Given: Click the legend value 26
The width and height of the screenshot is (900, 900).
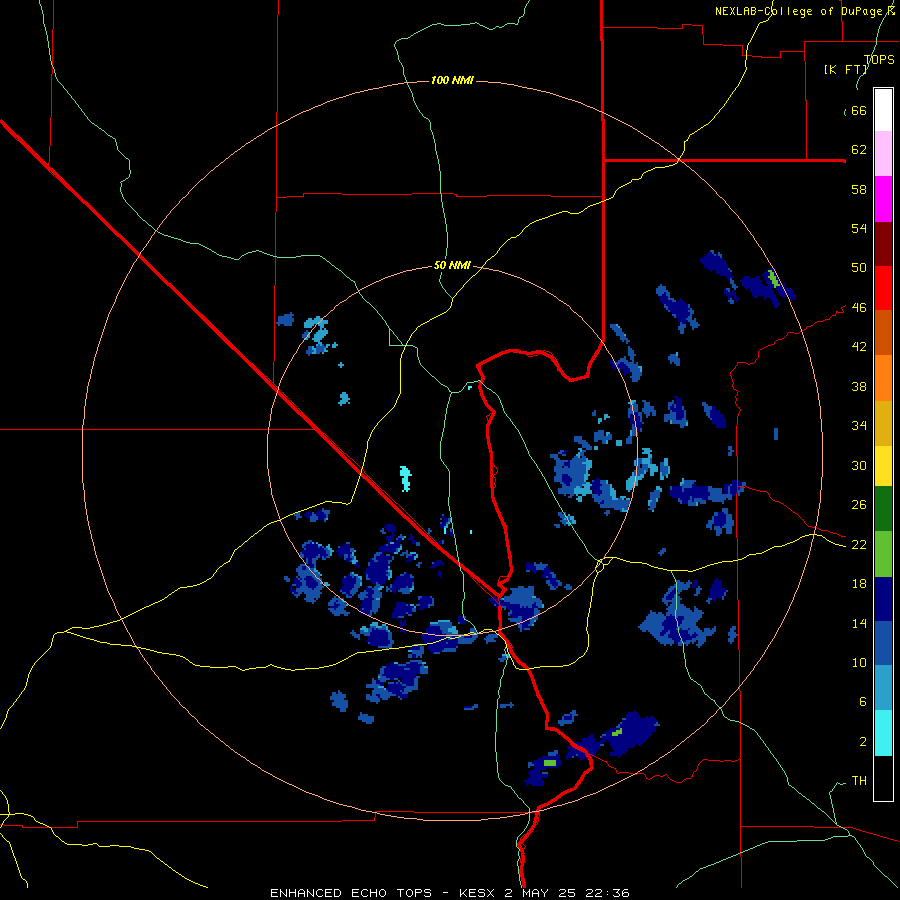Looking at the screenshot, I should pyautogui.click(x=859, y=505).
